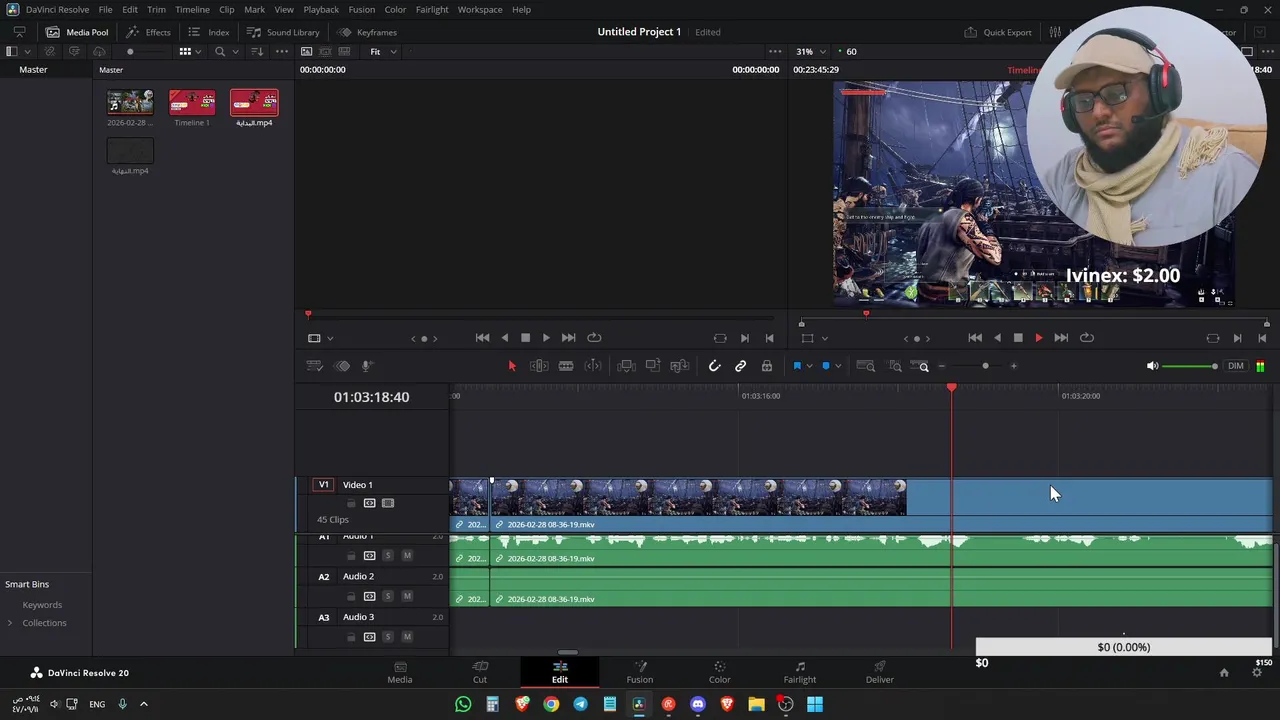Select the arrow Selection Mode tool
Image resolution: width=1280 pixels, height=720 pixels.
[x=512, y=366]
